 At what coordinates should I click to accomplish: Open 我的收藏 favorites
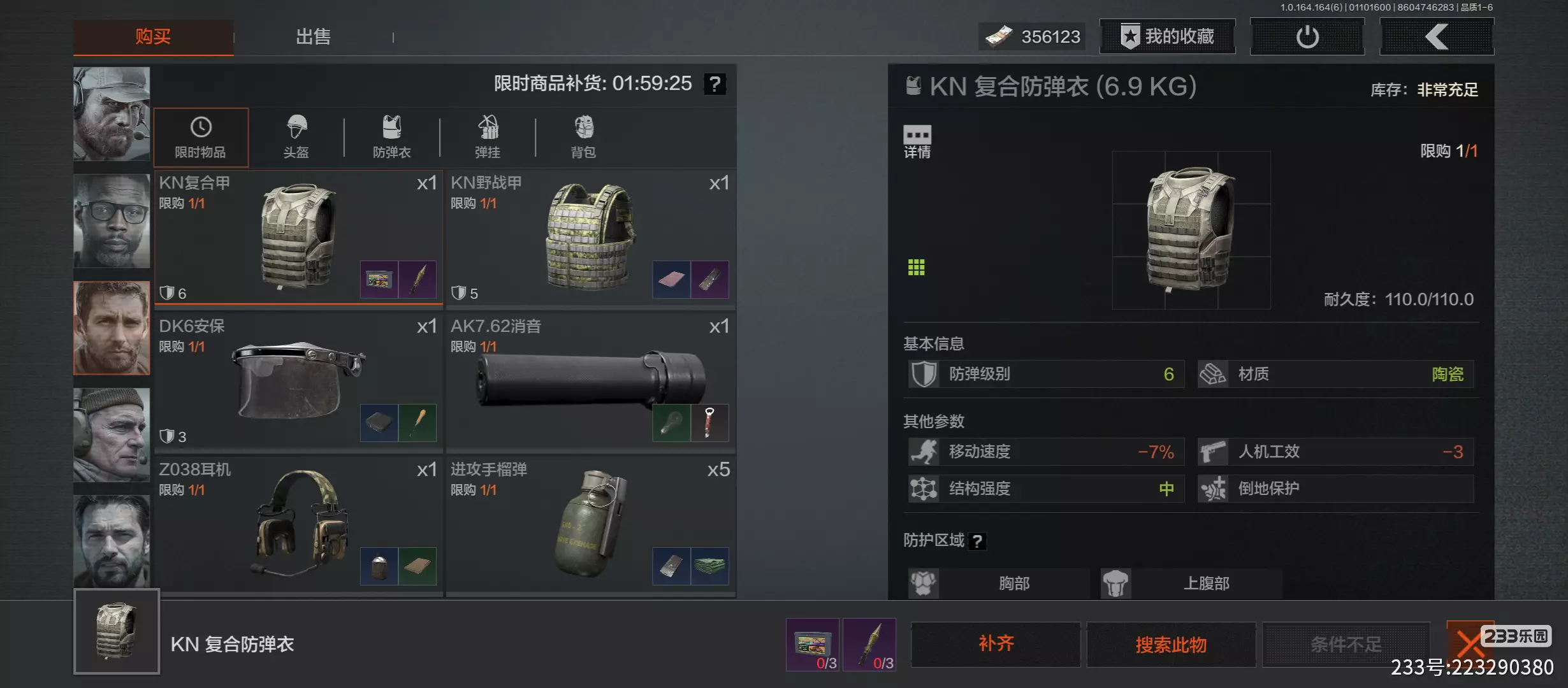pos(1168,36)
